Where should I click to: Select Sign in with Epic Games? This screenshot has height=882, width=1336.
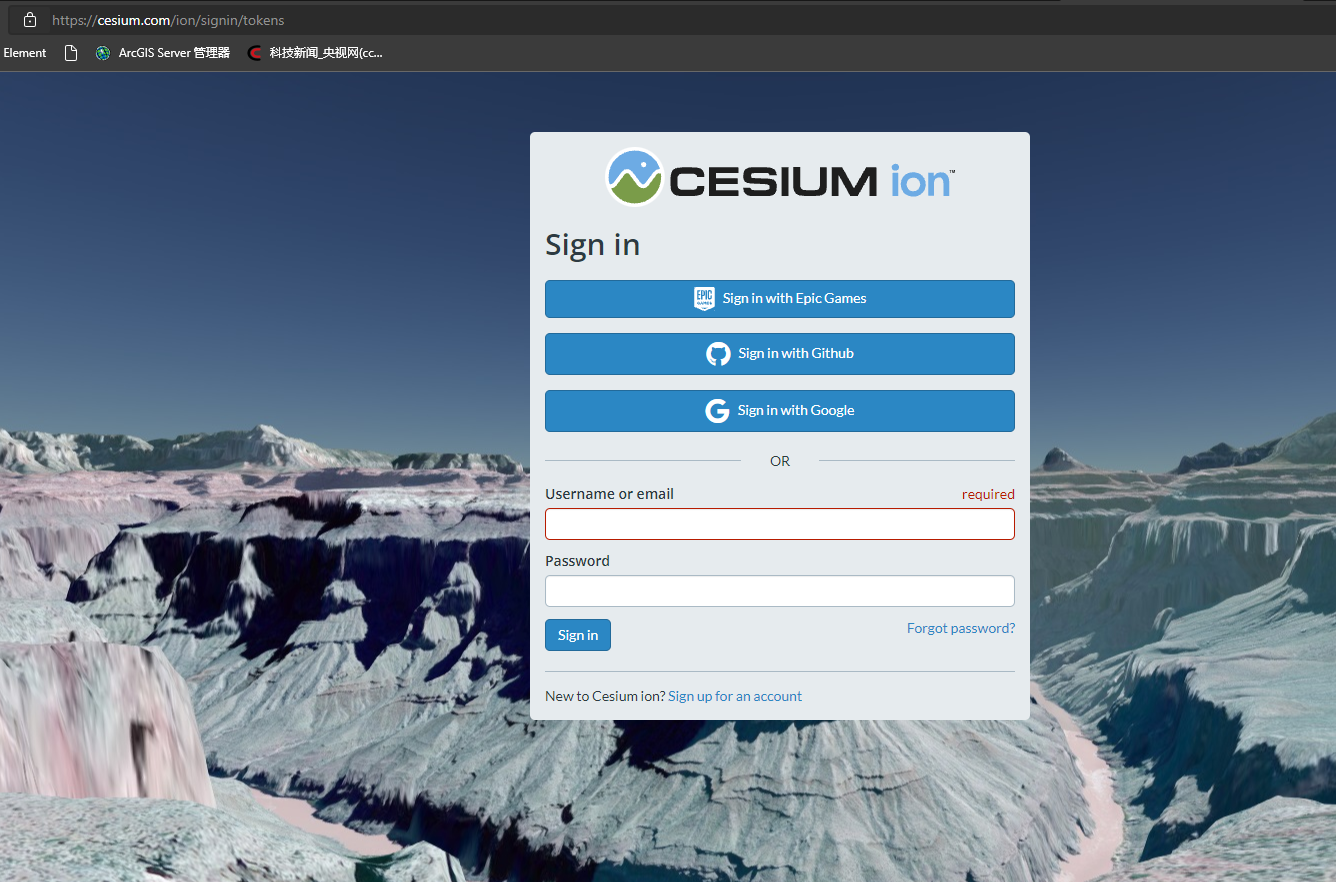coord(780,298)
